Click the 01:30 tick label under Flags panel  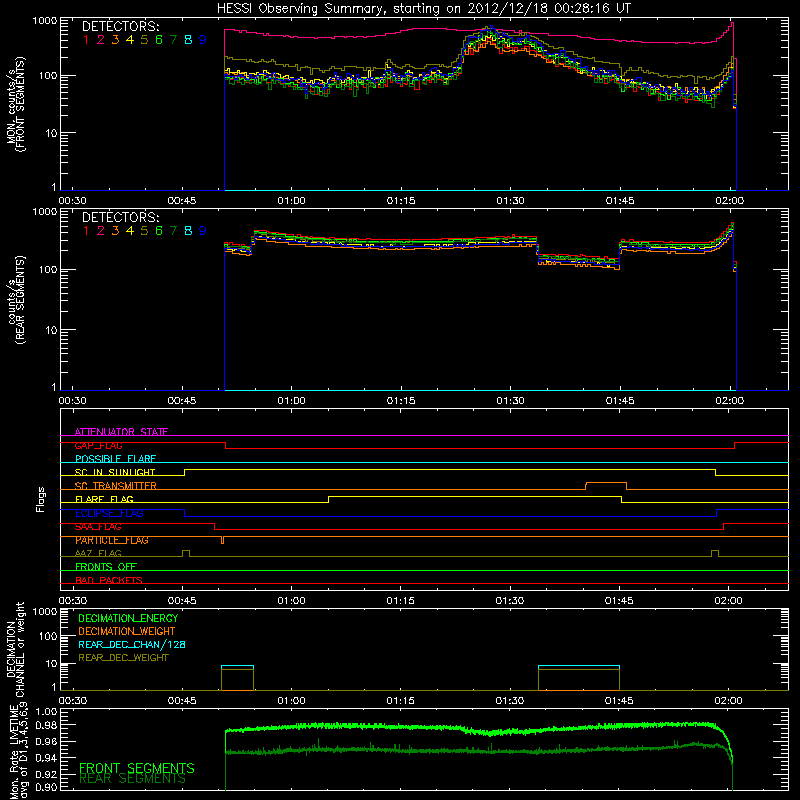(510, 601)
